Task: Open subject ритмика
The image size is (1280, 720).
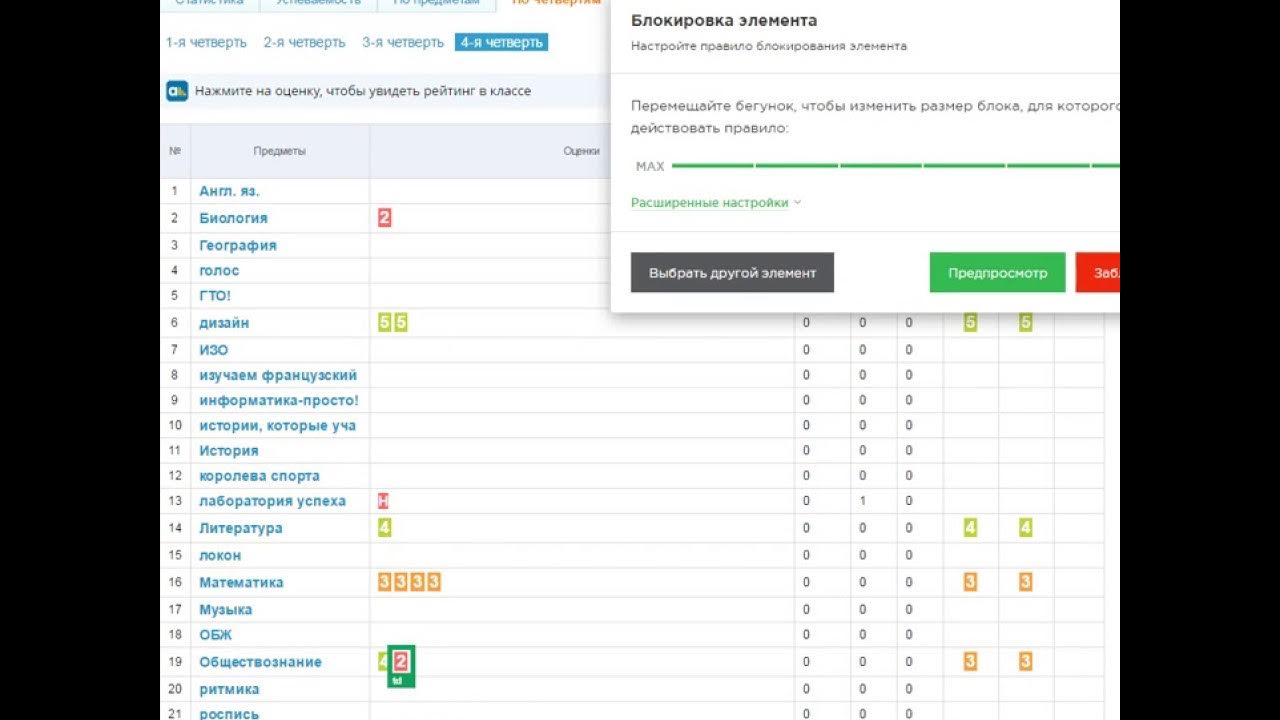Action: (x=229, y=689)
